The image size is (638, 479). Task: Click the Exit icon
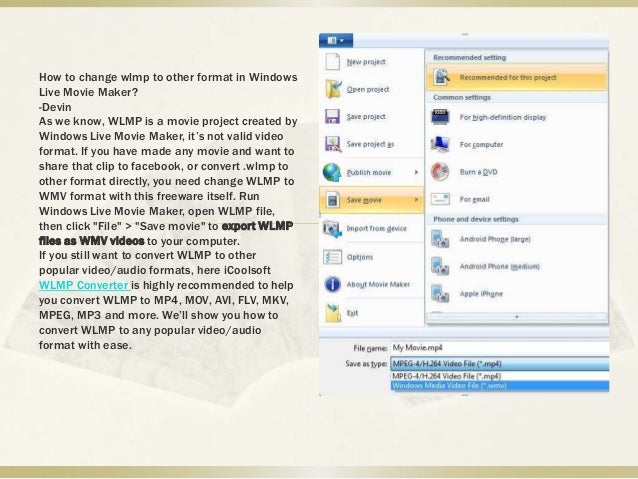click(333, 313)
